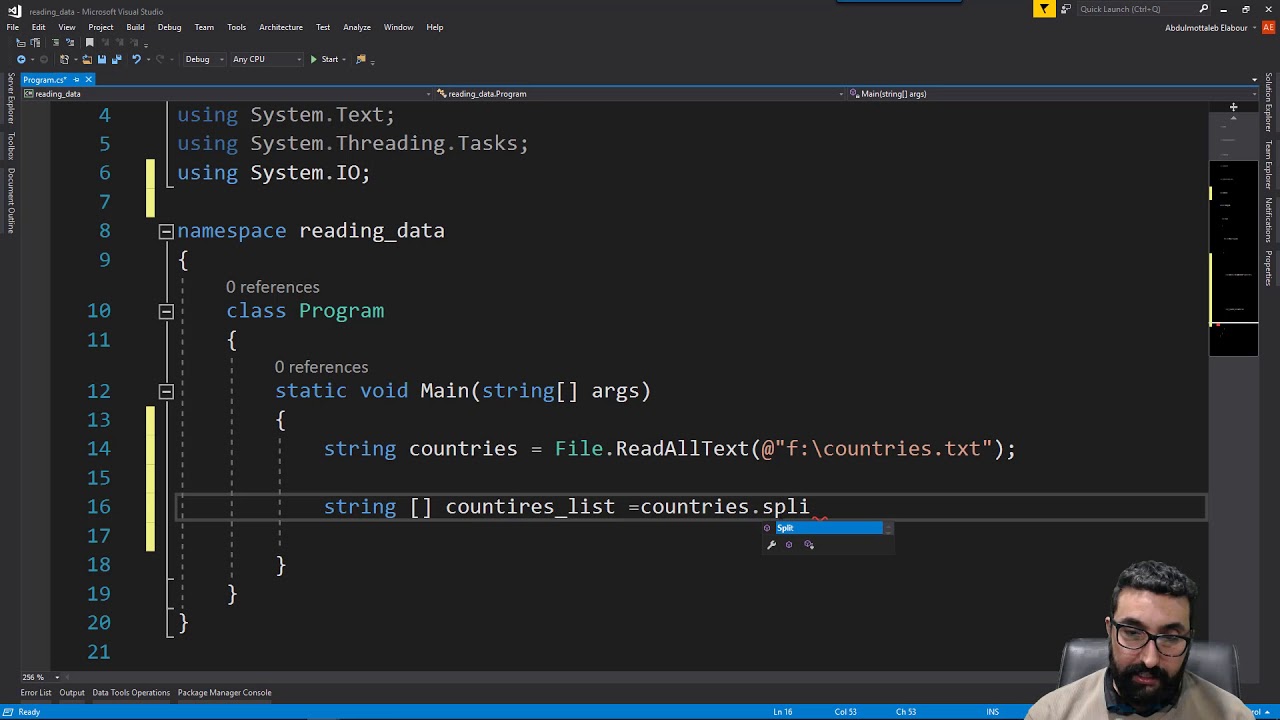Click the Redo arrow icon
The width and height of the screenshot is (1280, 720).
[160, 59]
